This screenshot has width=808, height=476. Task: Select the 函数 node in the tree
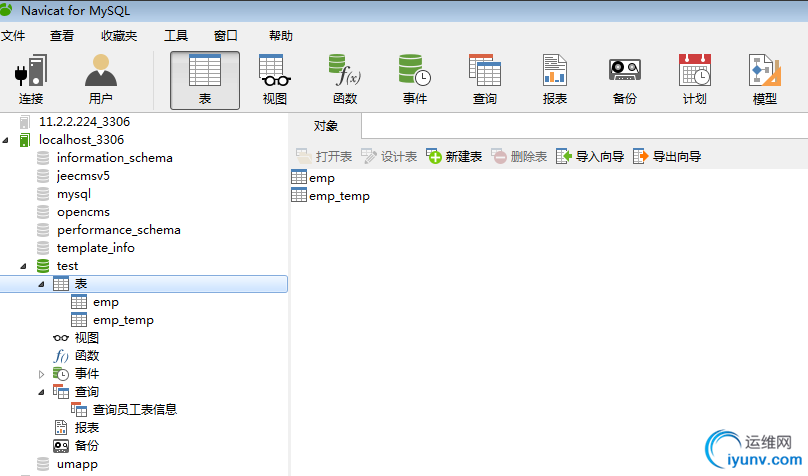87,356
